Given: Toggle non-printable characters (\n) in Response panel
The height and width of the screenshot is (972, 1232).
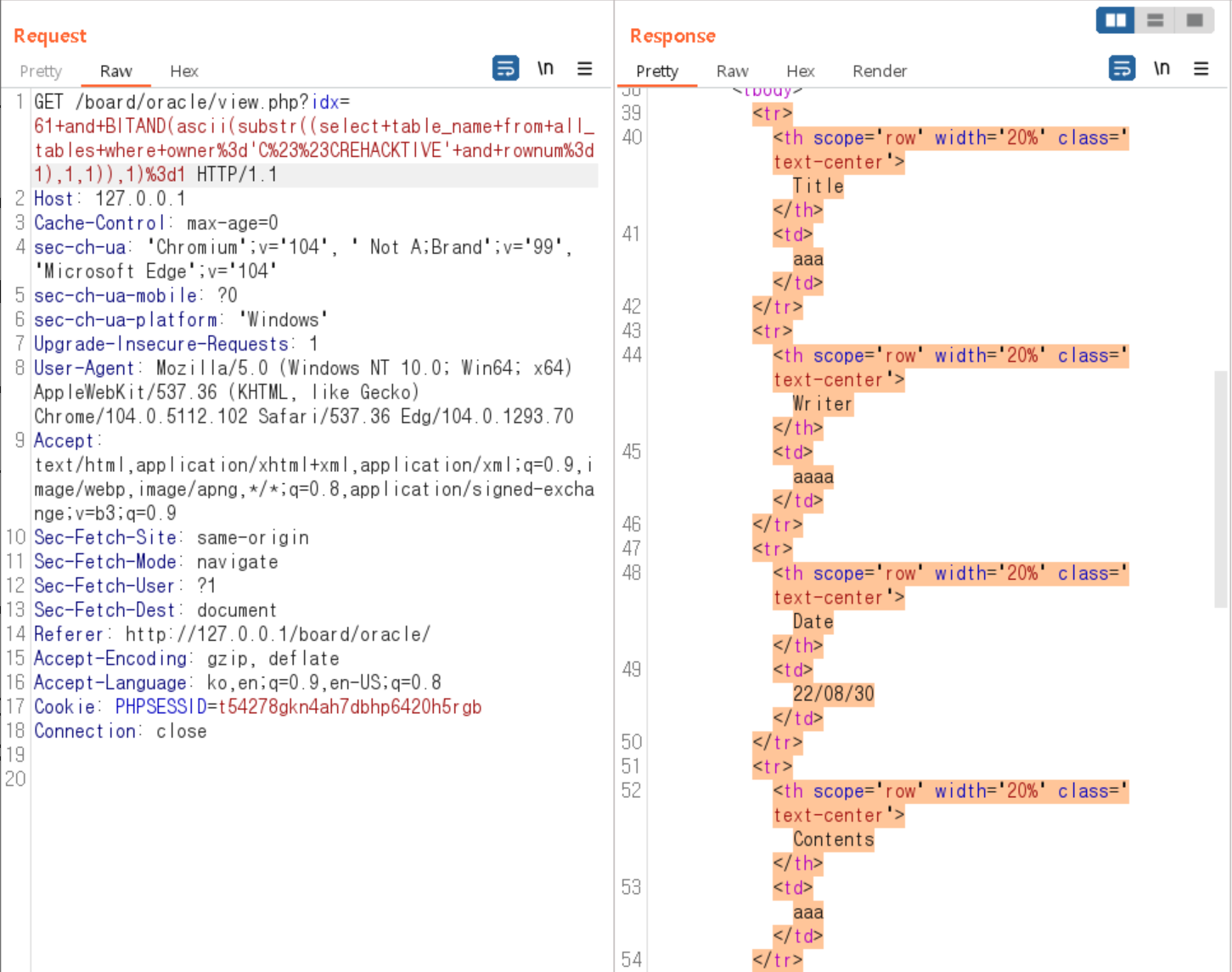Looking at the screenshot, I should tap(1162, 68).
